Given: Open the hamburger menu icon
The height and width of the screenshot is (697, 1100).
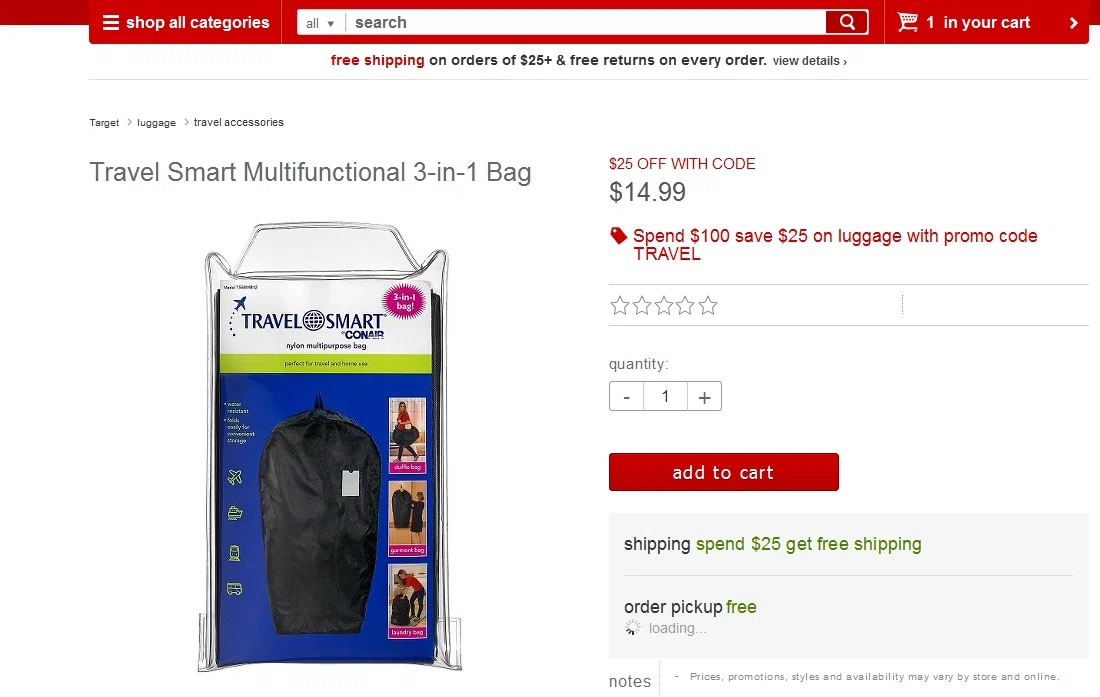Looking at the screenshot, I should point(111,22).
